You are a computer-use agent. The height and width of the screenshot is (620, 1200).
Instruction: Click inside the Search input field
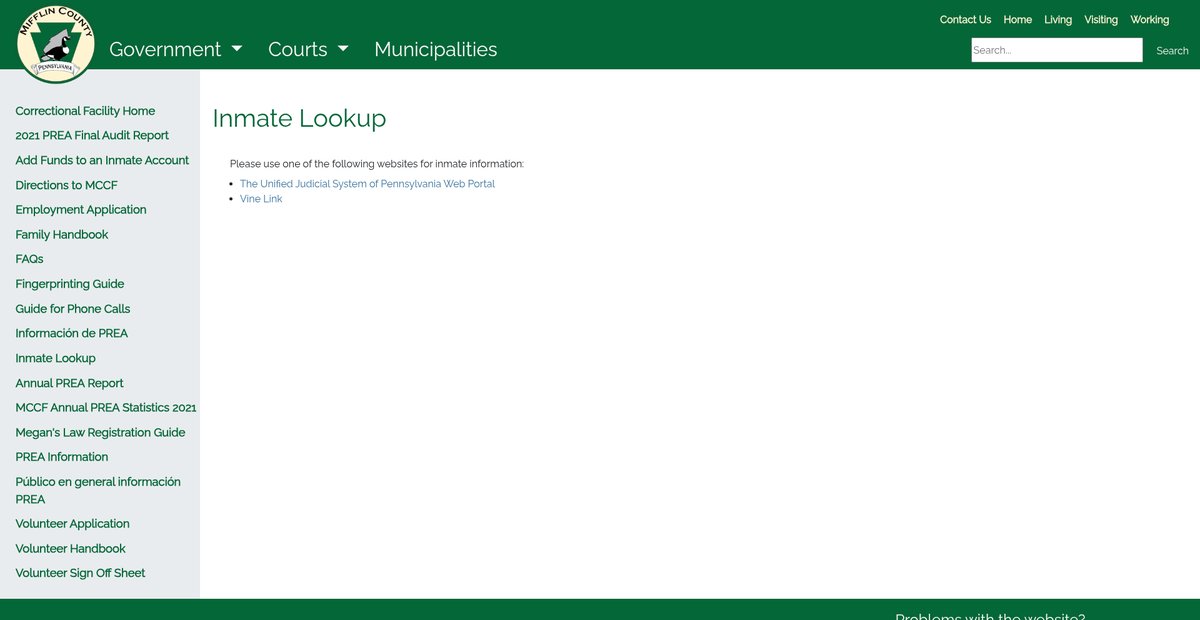(1056, 50)
